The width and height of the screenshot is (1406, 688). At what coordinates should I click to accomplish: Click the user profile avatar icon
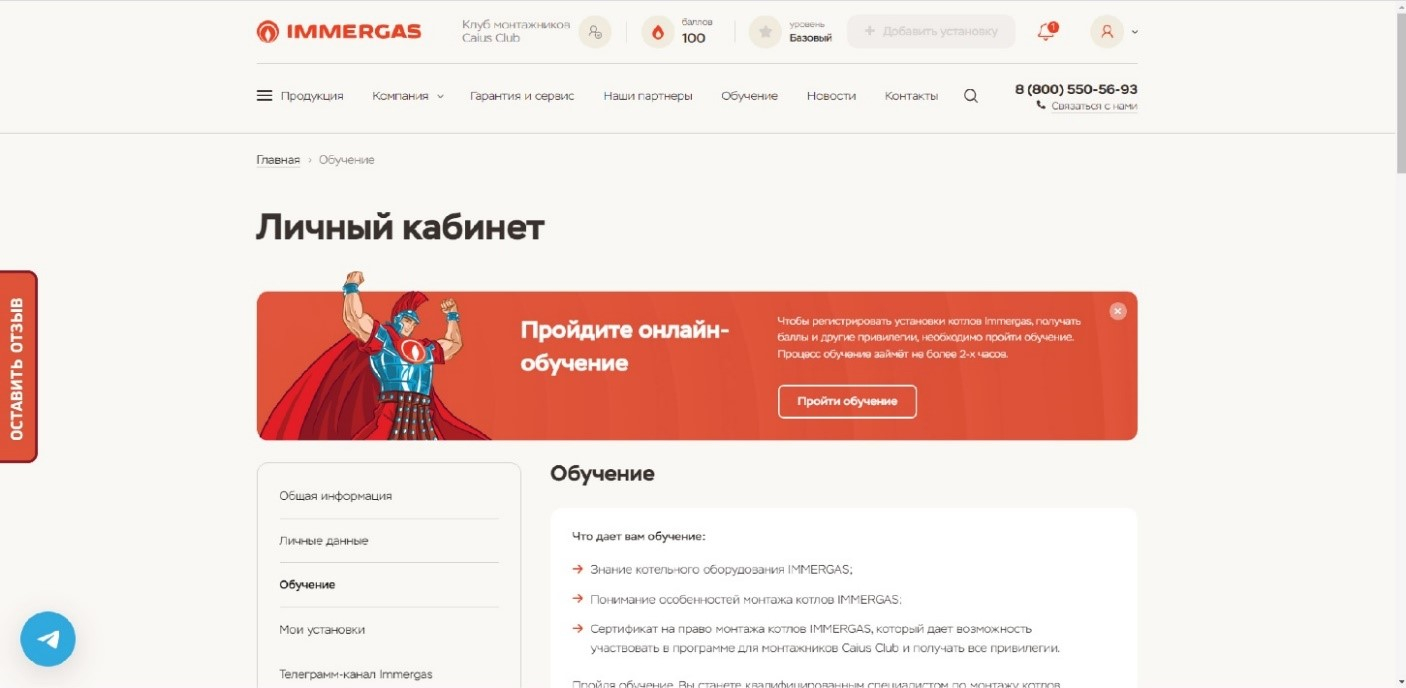pos(1107,32)
